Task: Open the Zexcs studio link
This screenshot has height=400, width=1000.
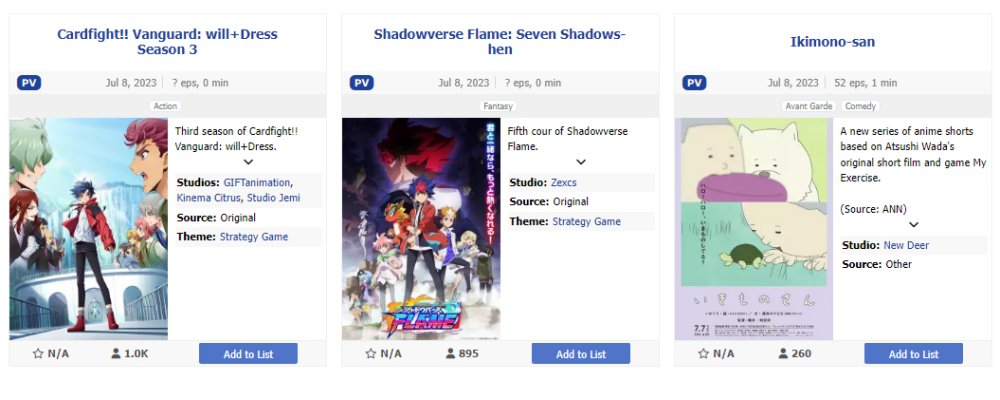Action: click(x=563, y=183)
